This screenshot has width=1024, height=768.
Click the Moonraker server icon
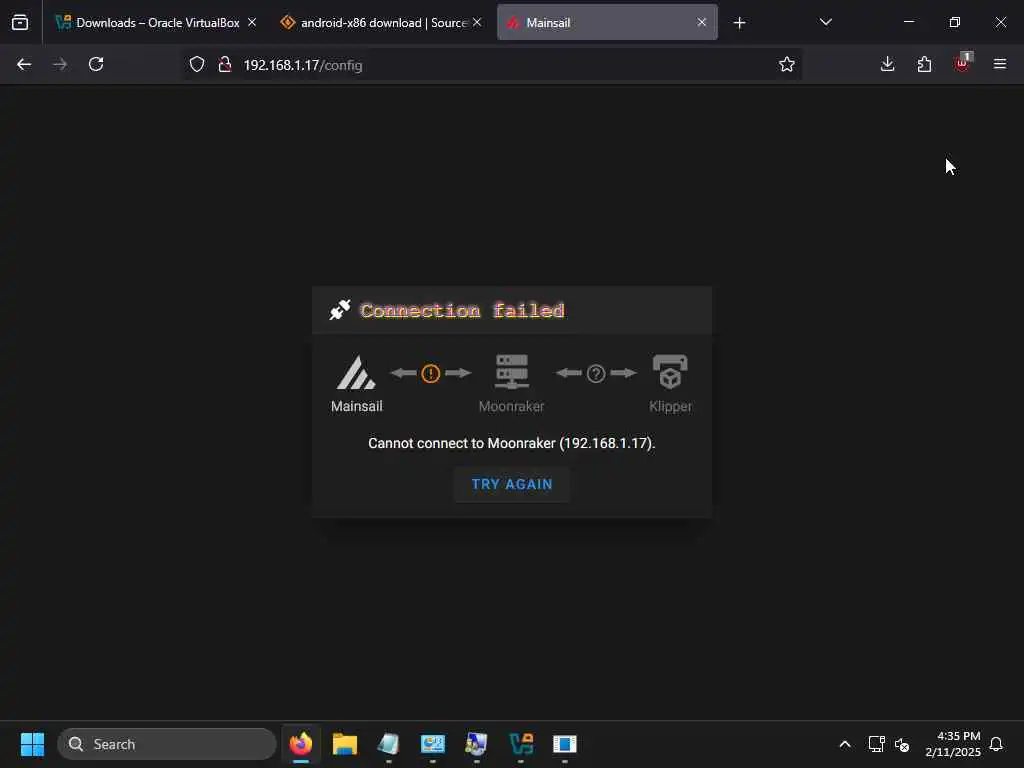pos(511,372)
